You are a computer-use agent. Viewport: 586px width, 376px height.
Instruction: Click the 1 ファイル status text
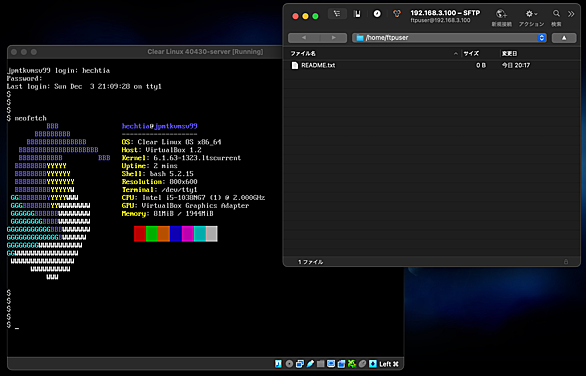[x=311, y=262]
